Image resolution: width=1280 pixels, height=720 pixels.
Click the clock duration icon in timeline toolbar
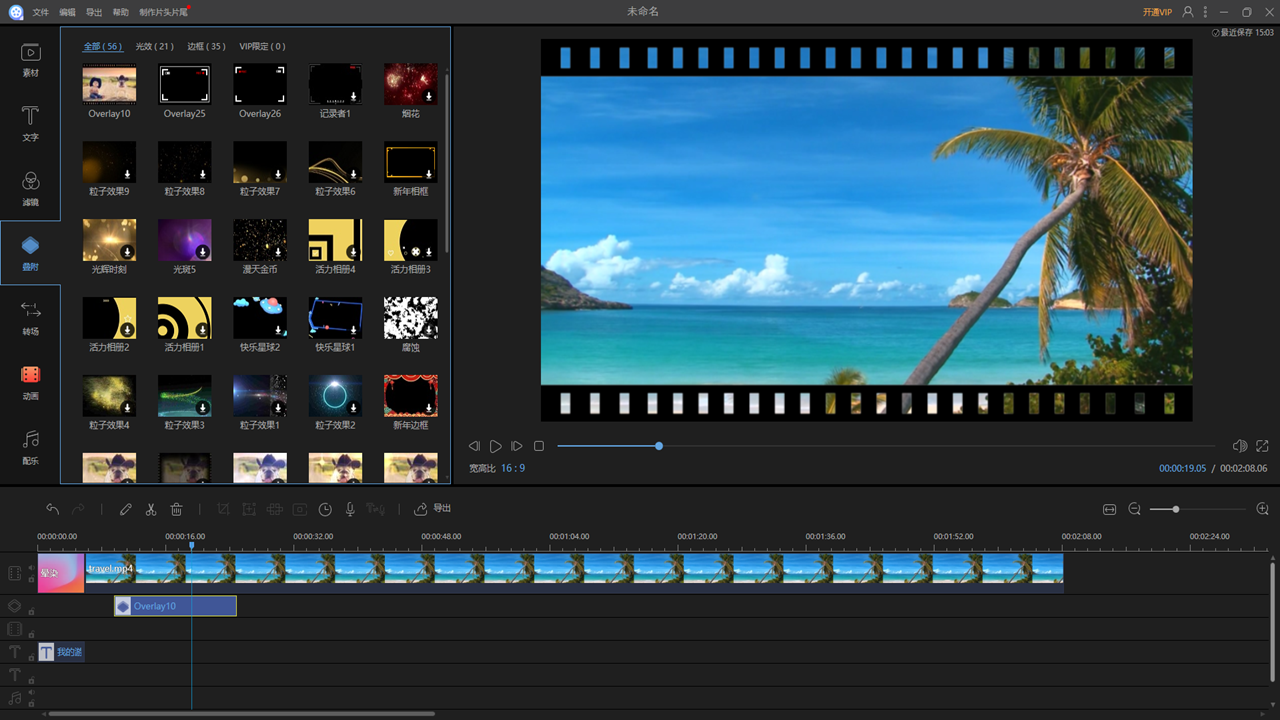tap(325, 509)
